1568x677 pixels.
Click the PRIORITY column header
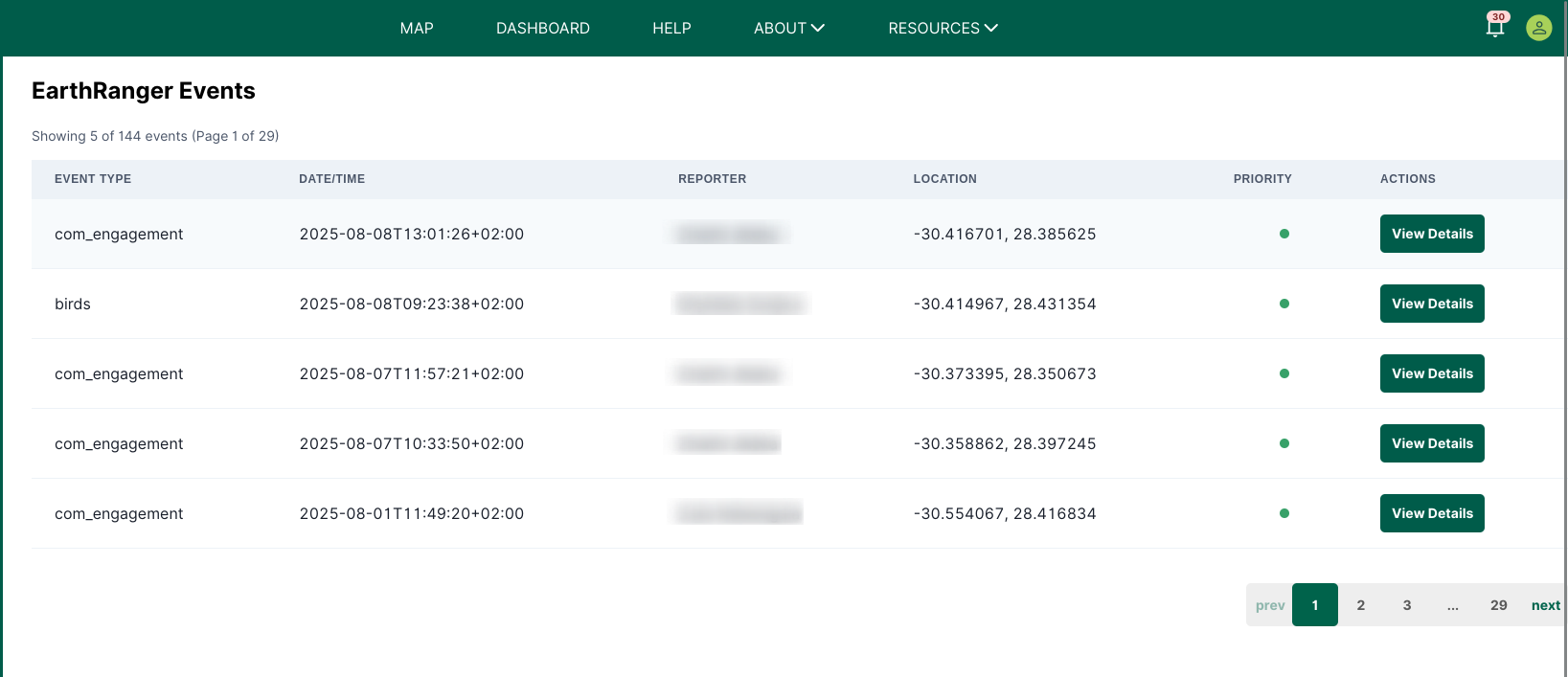point(1262,179)
